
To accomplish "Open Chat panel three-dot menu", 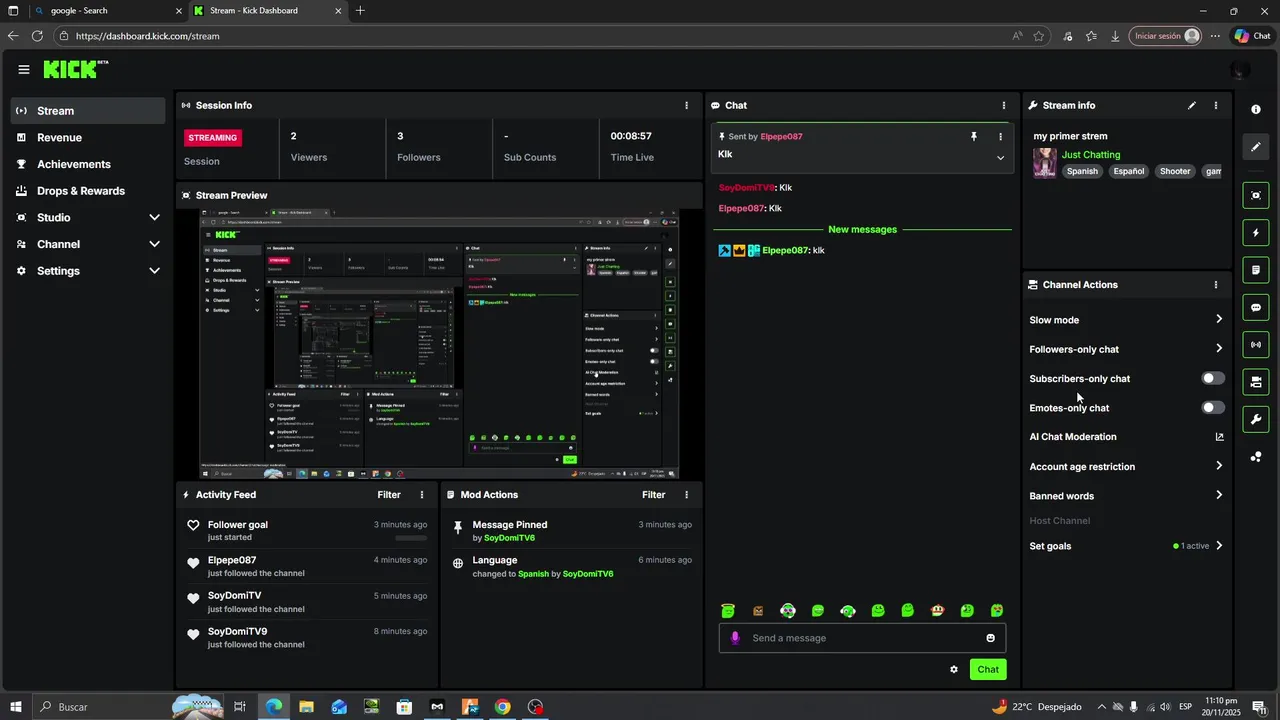I will (1004, 105).
